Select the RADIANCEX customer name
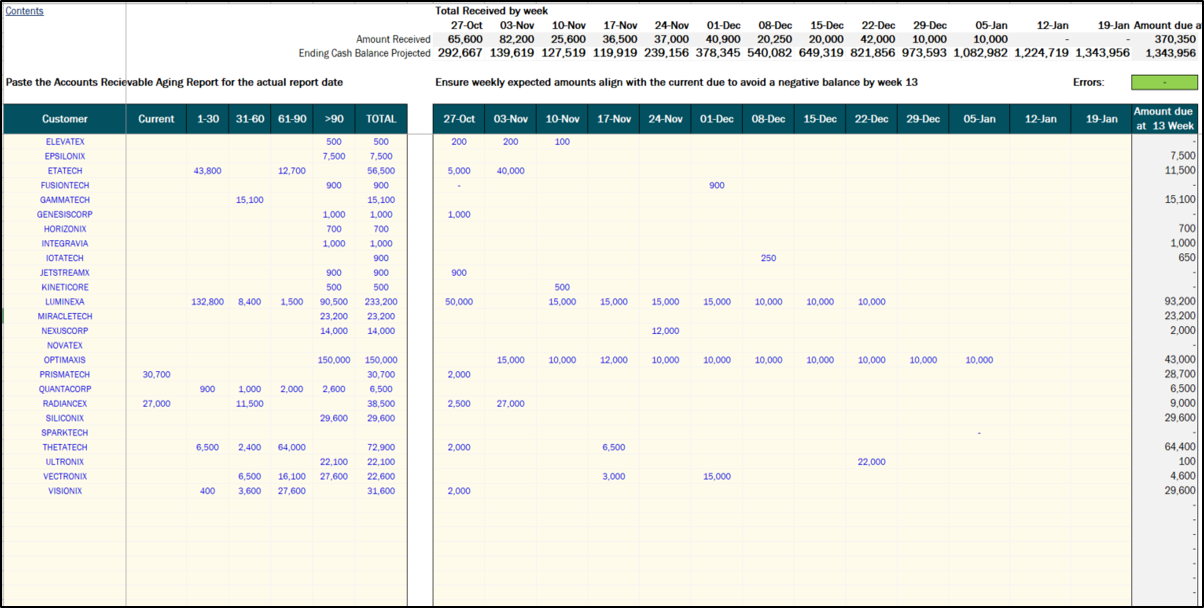This screenshot has height=608, width=1204. click(65, 403)
